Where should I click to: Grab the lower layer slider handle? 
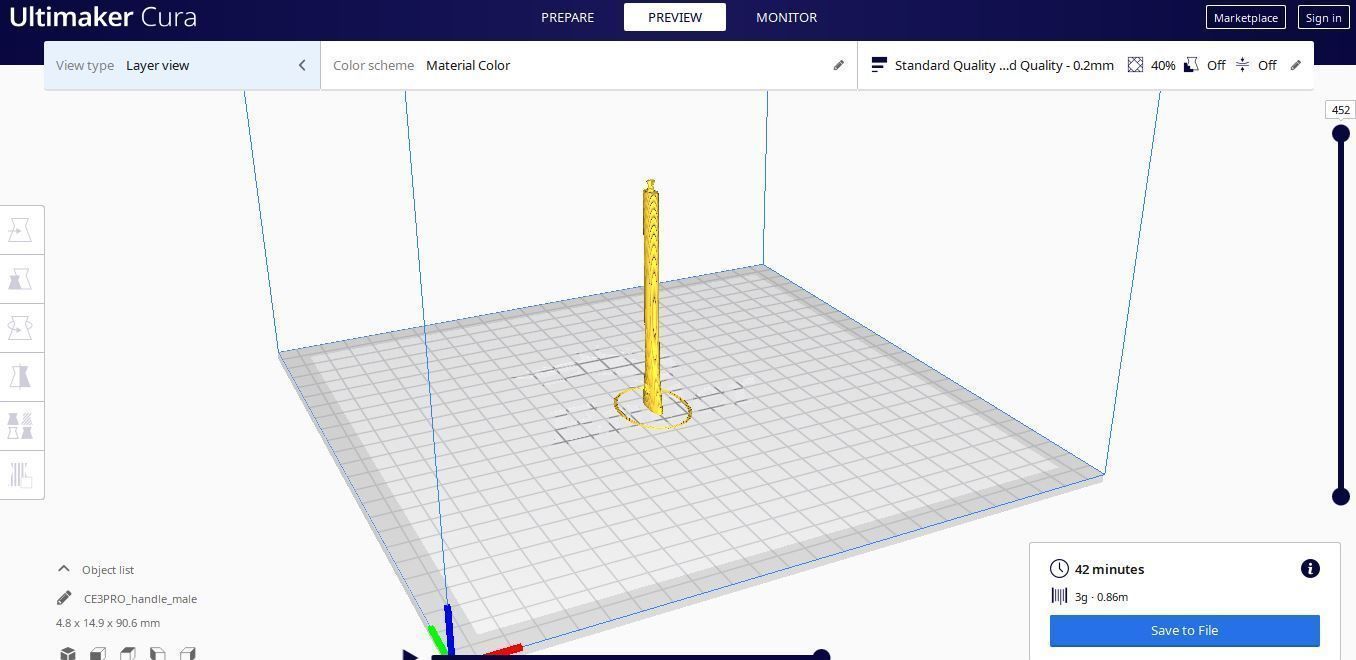[x=1341, y=496]
